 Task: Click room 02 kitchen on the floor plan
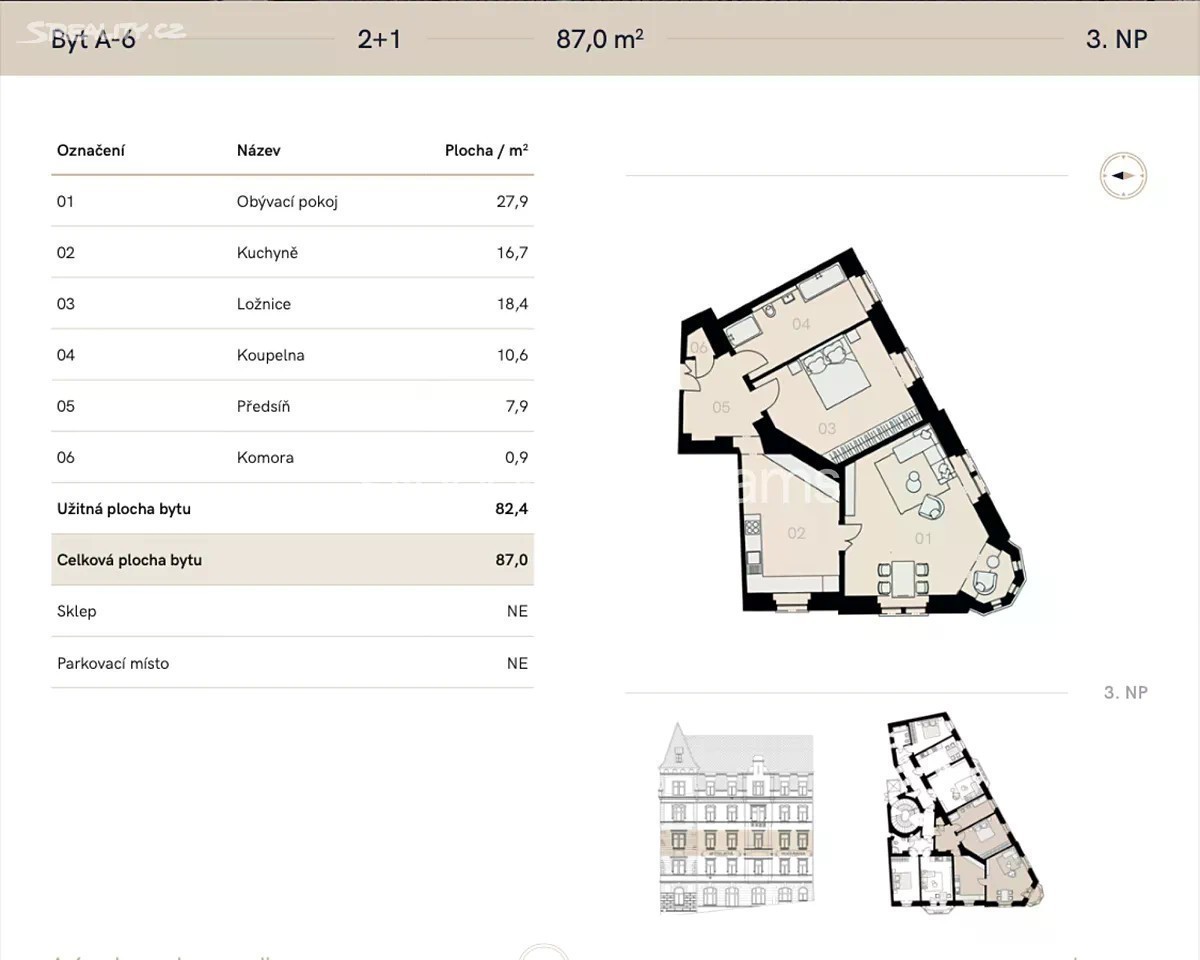(x=795, y=533)
